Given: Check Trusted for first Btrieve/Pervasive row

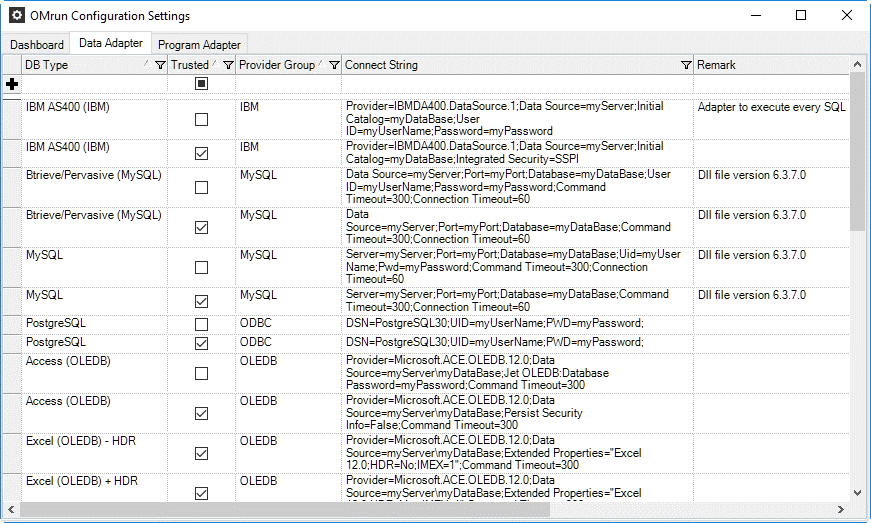Looking at the screenshot, I should (201, 188).
